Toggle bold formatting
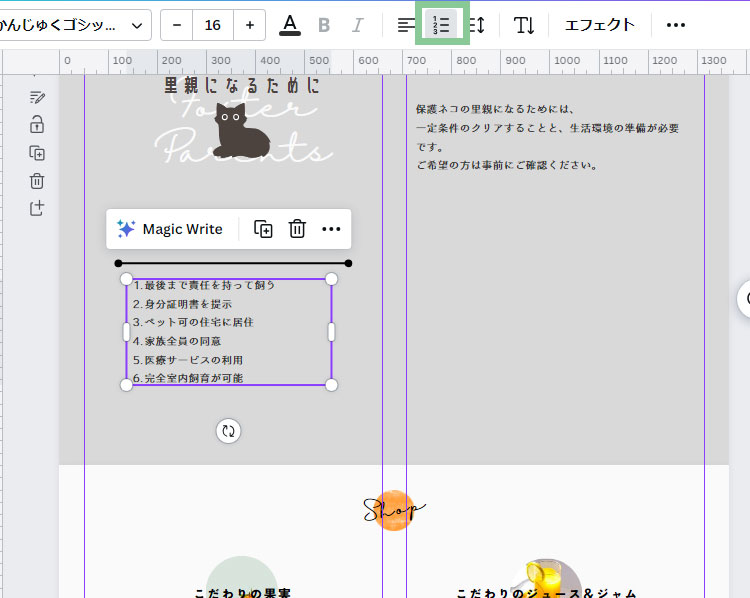Screen dimensions: 750x598 click(324, 25)
